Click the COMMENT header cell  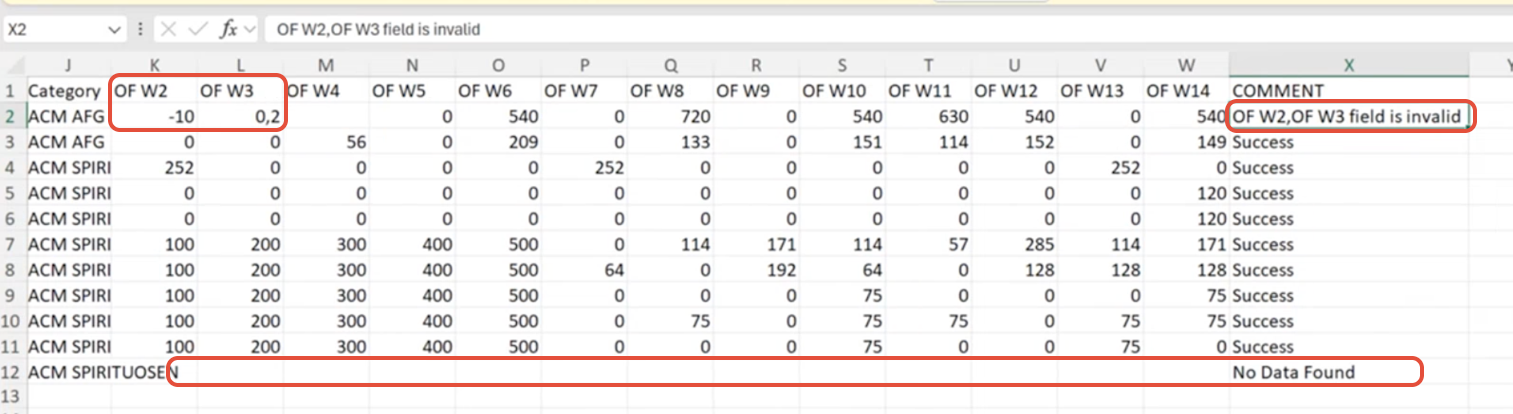[x=1348, y=90]
